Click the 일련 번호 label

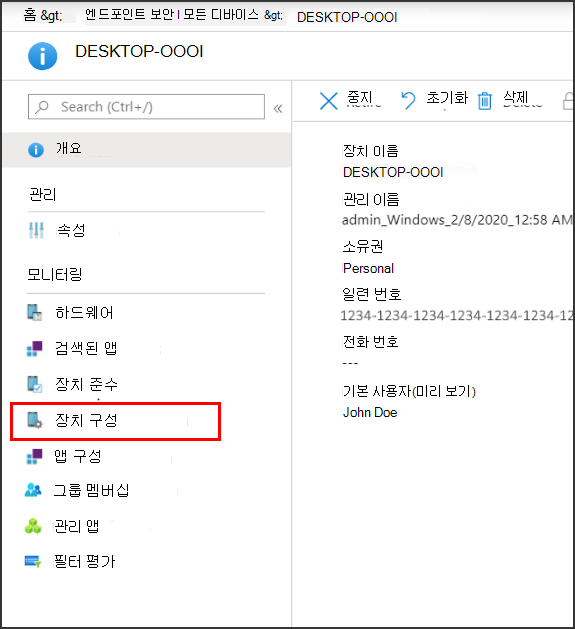372,294
